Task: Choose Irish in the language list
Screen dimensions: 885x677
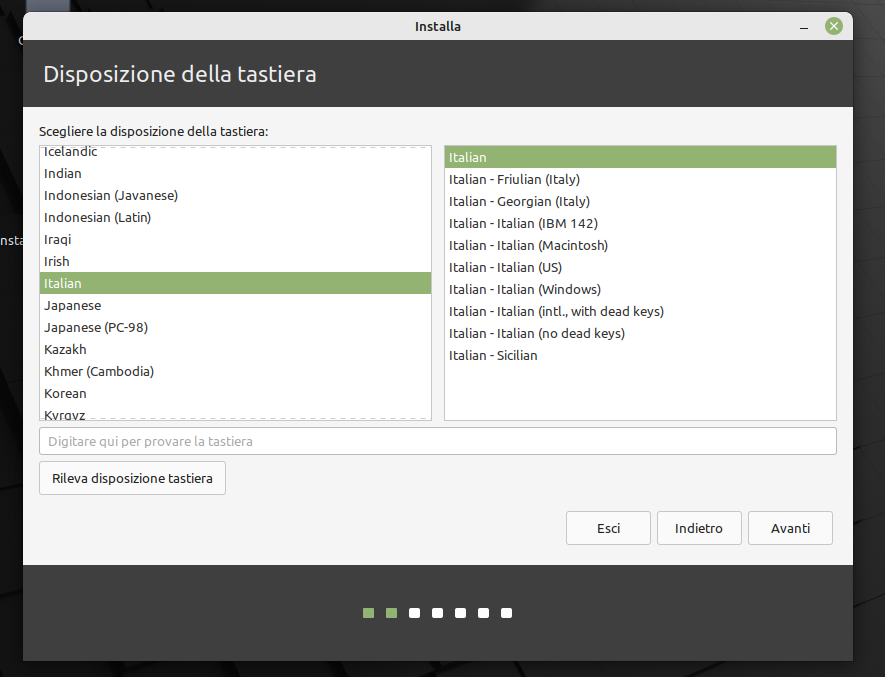Action: [235, 261]
